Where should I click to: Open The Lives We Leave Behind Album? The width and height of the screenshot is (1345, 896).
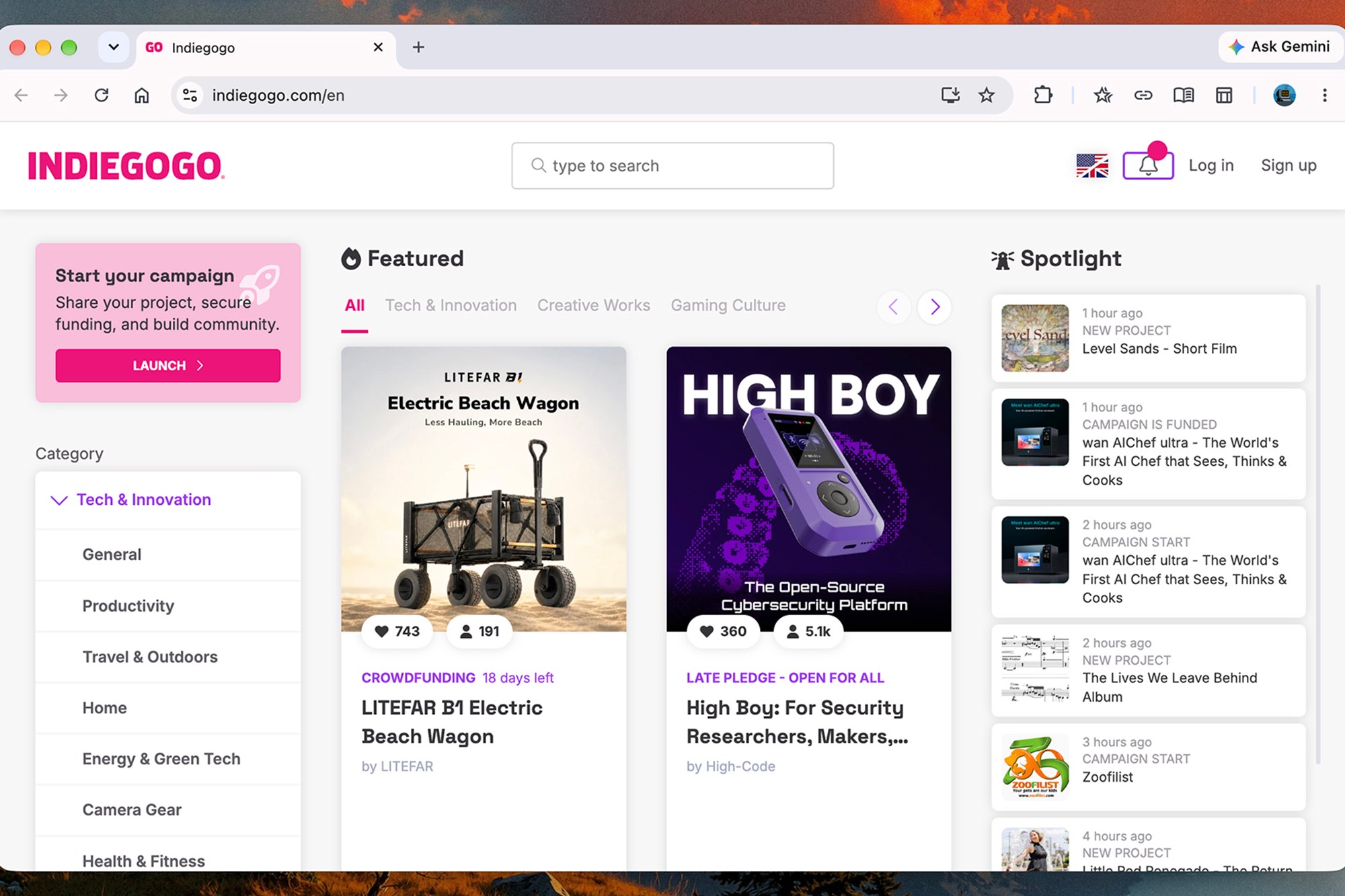(1149, 670)
